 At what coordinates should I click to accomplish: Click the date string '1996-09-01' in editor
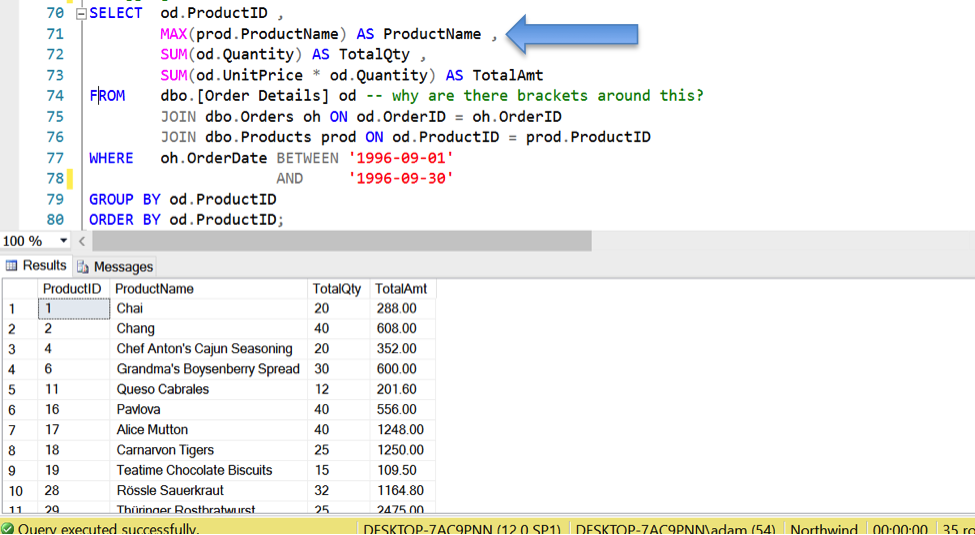coord(401,158)
